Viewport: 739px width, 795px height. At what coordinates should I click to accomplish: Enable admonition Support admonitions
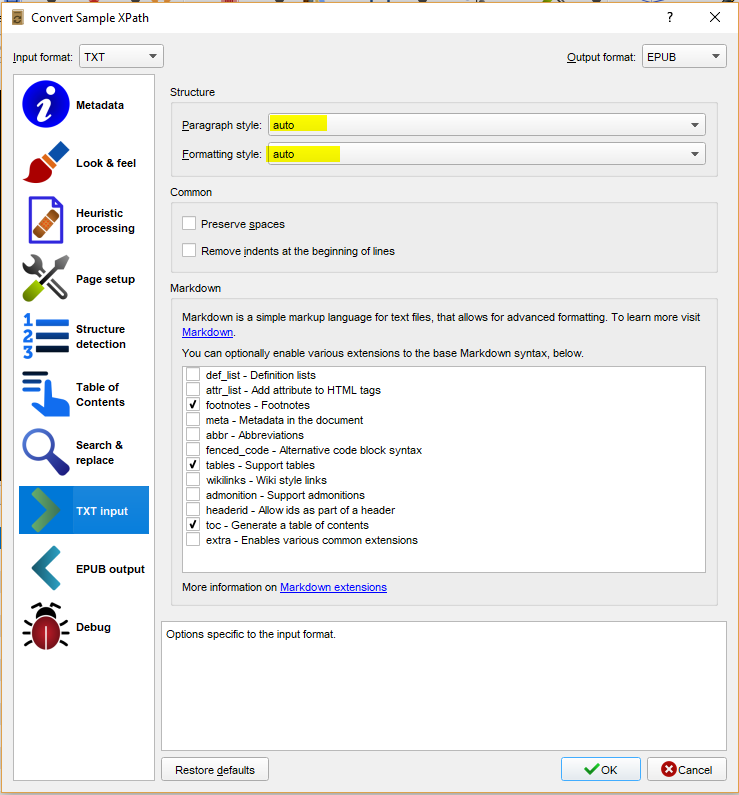[193, 494]
